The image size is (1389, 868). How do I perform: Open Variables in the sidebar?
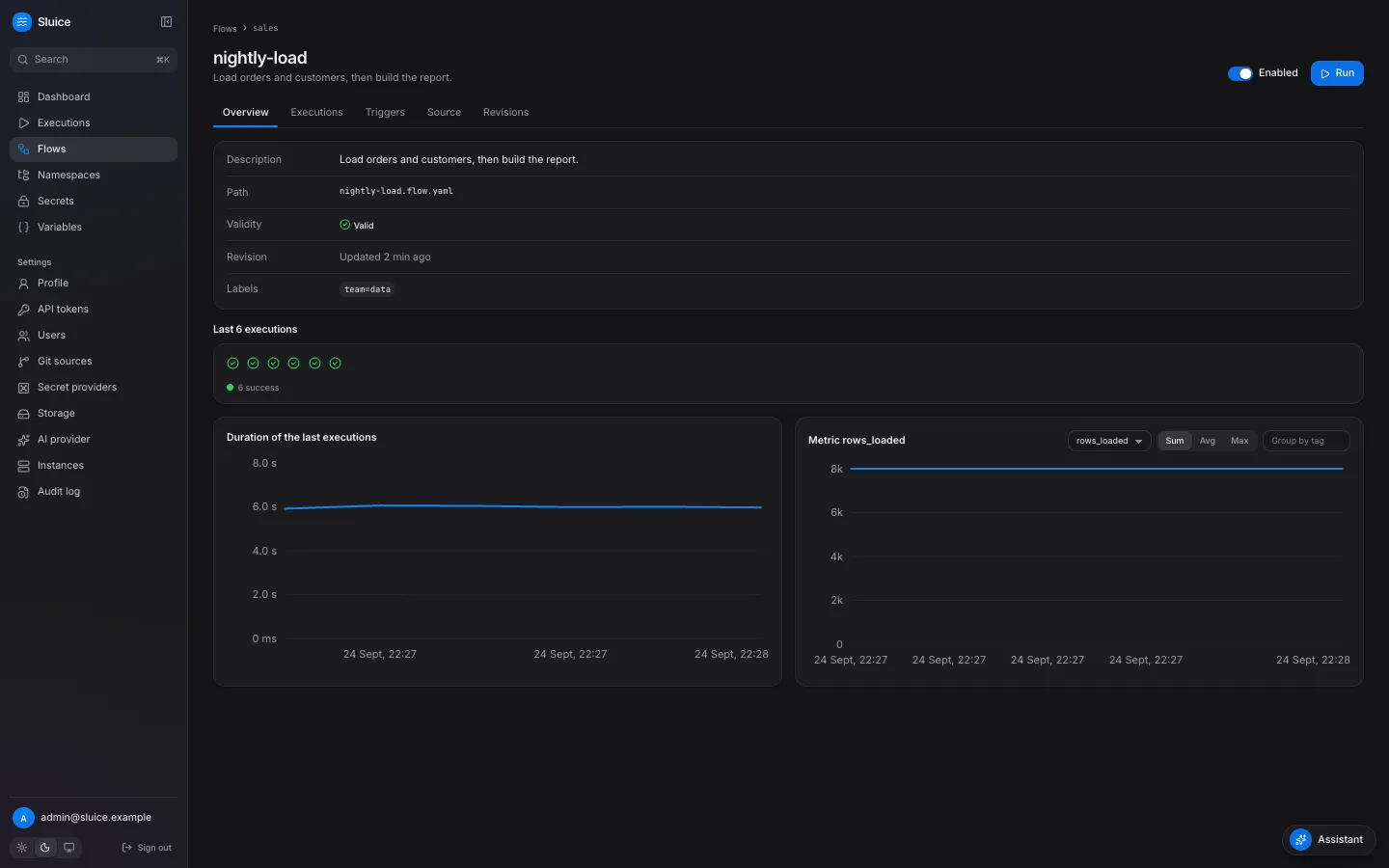tap(94, 227)
